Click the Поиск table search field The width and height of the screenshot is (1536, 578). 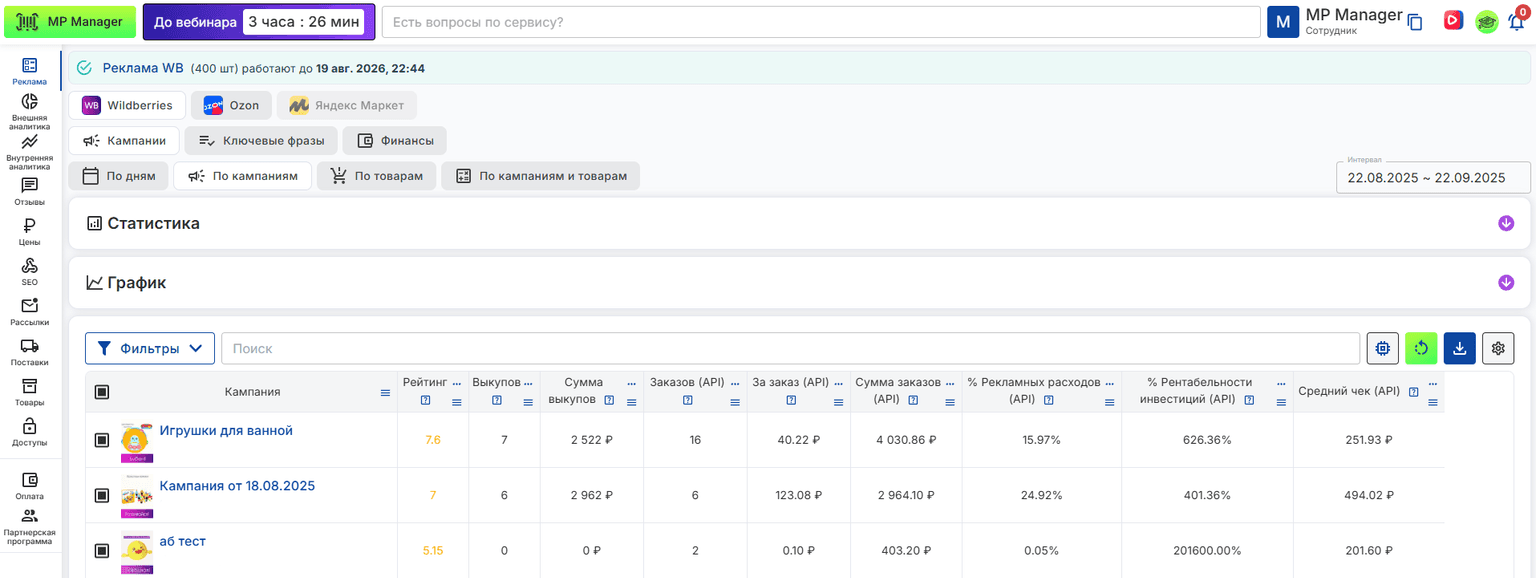tap(790, 348)
